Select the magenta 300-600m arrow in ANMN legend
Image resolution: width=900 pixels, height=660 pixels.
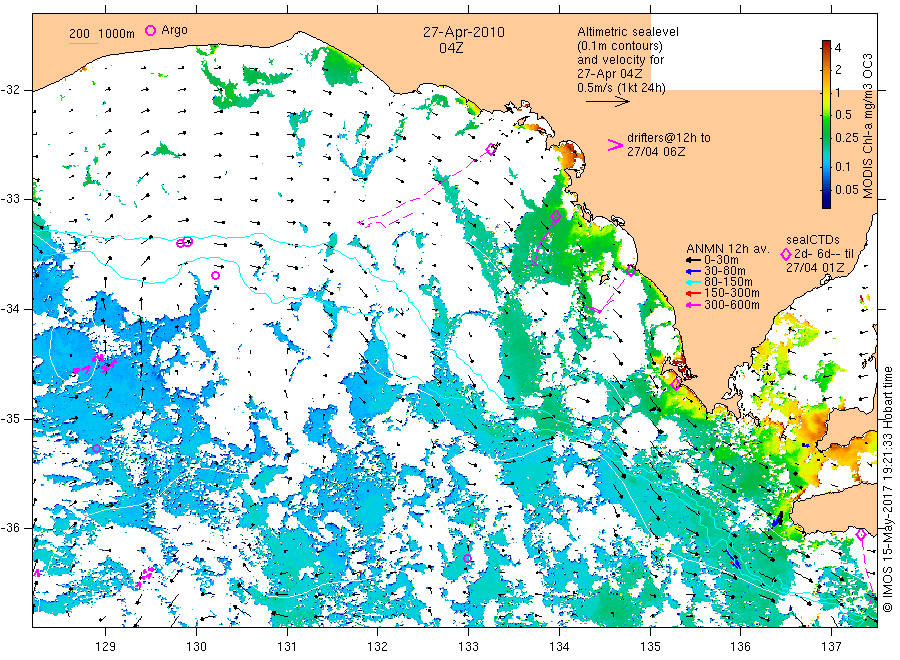click(693, 305)
